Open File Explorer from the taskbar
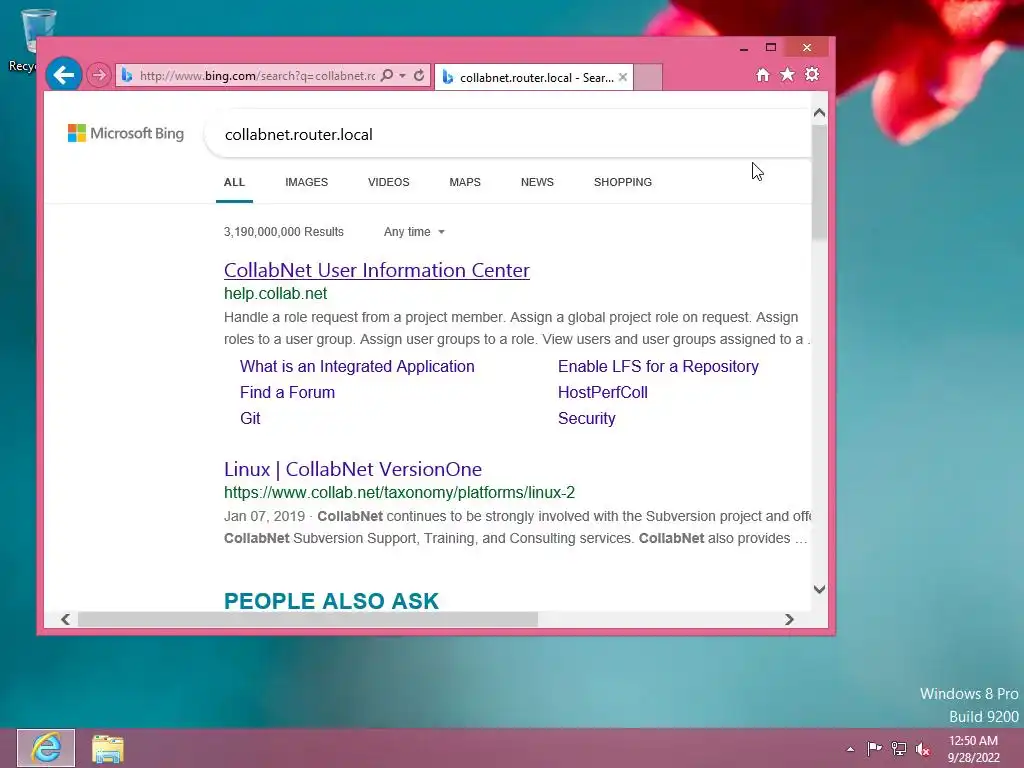 click(x=108, y=749)
